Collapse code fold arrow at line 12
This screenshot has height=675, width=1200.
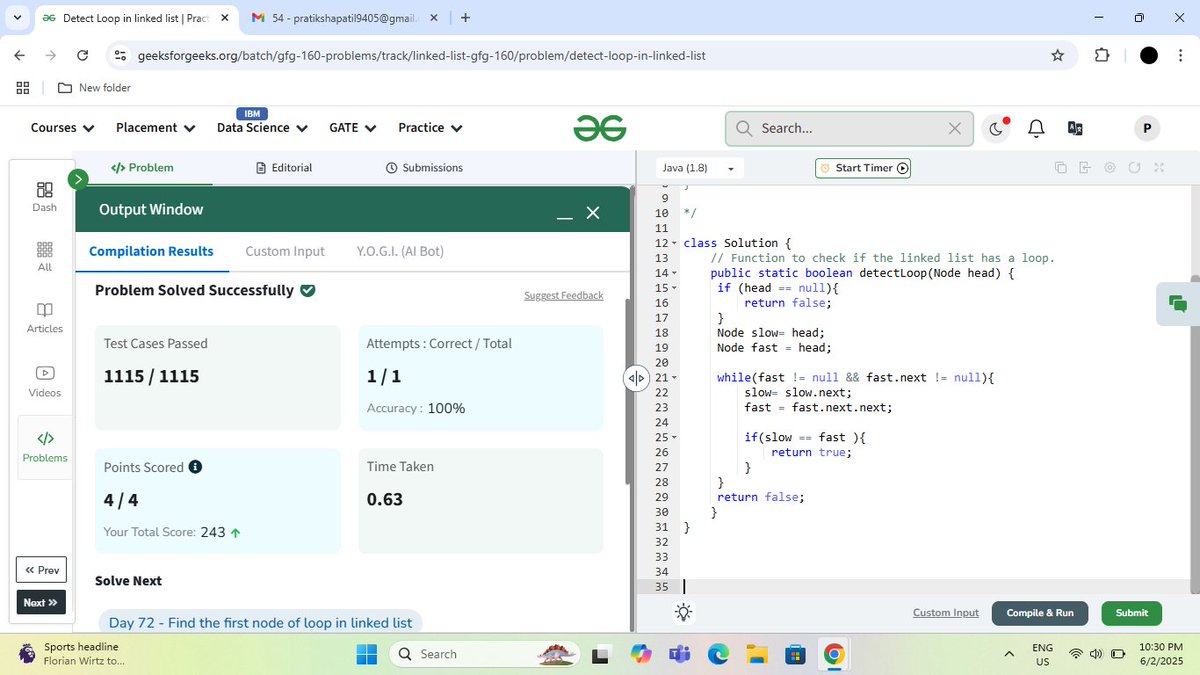pyautogui.click(x=674, y=243)
